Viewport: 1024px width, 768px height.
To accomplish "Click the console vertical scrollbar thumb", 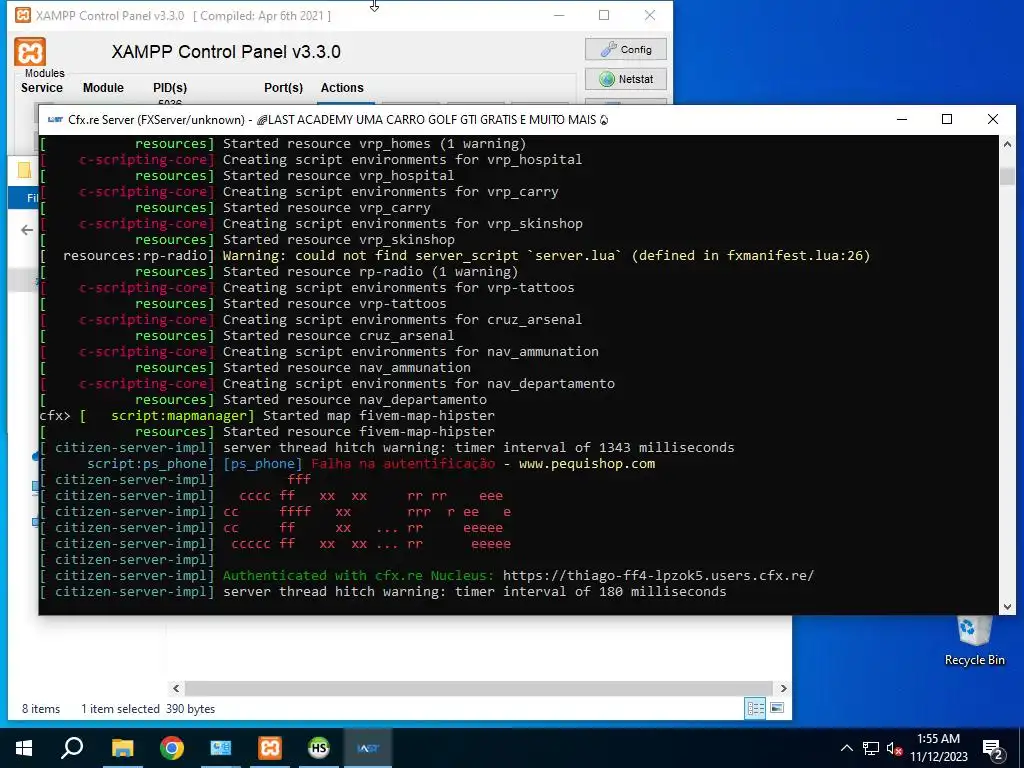I will tap(1007, 176).
